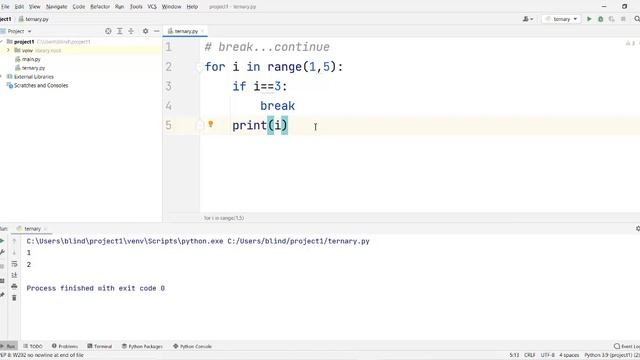Close the ternary tab in Run panel
640x360 pixels.
coord(45,229)
